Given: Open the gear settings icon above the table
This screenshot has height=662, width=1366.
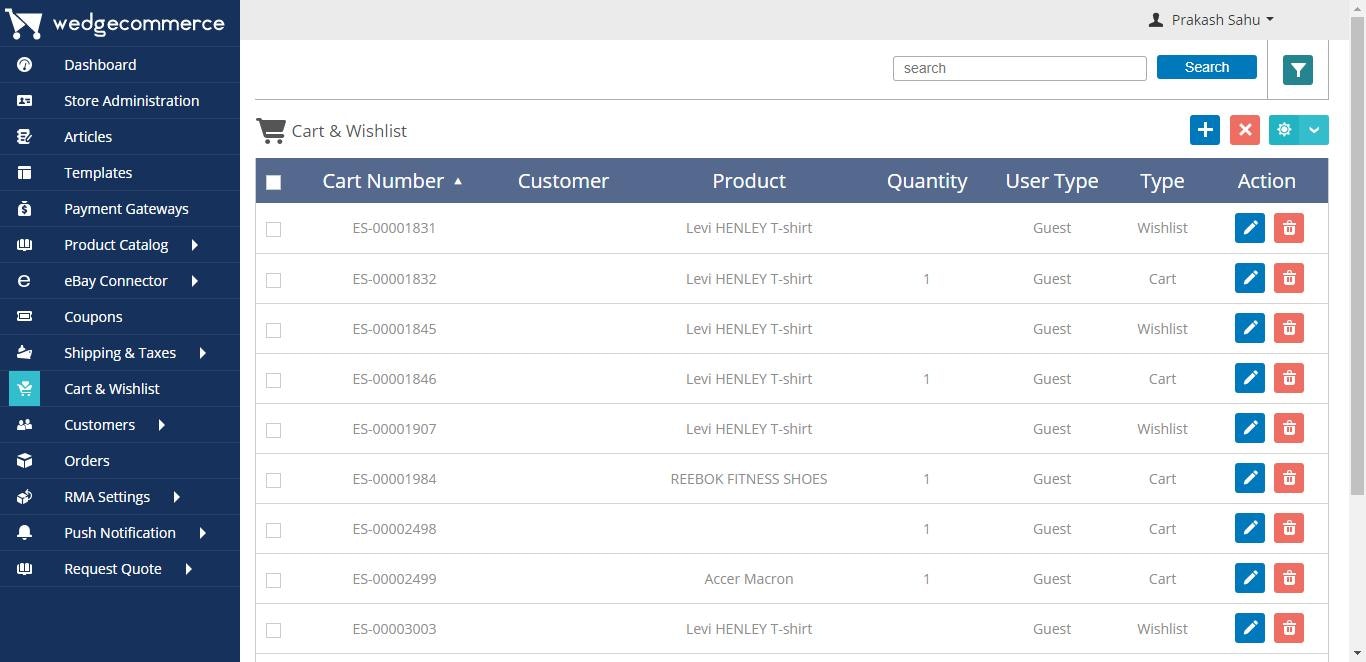Looking at the screenshot, I should pos(1284,130).
